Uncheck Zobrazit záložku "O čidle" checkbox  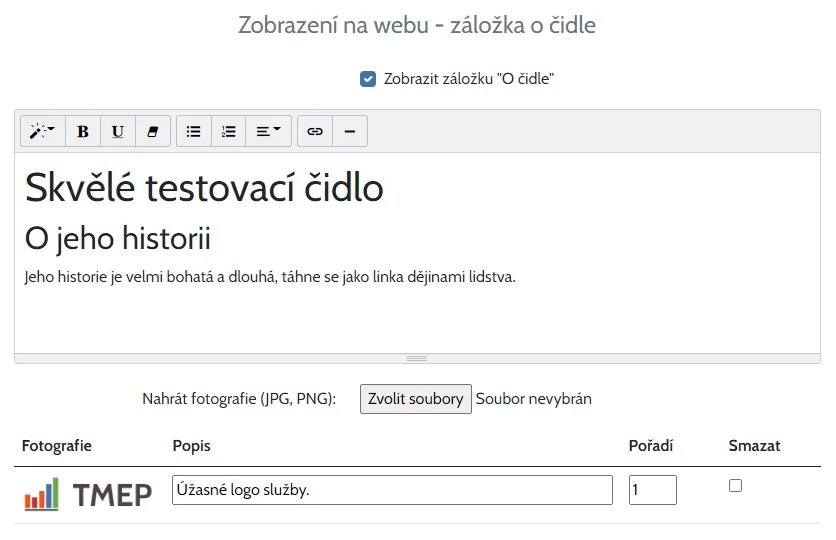[368, 79]
